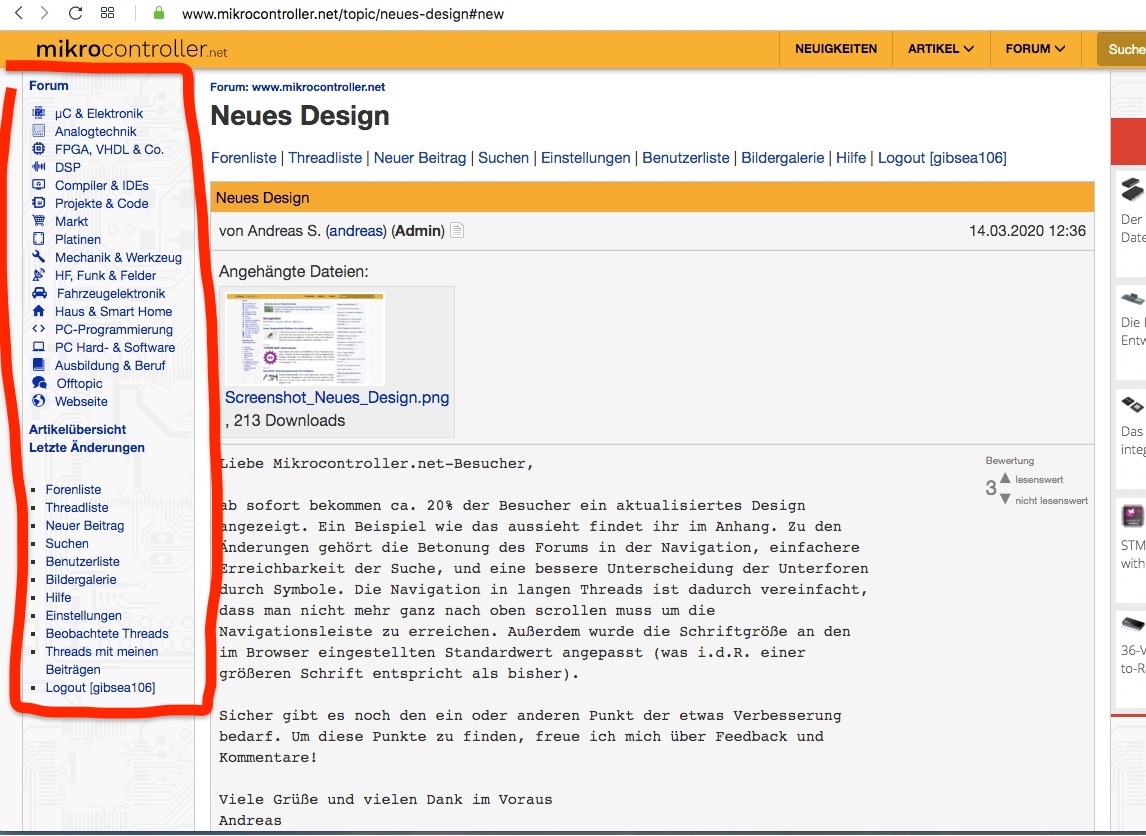The width and height of the screenshot is (1146, 836).
Task: Click Hilfe in the top link bar
Action: click(851, 158)
